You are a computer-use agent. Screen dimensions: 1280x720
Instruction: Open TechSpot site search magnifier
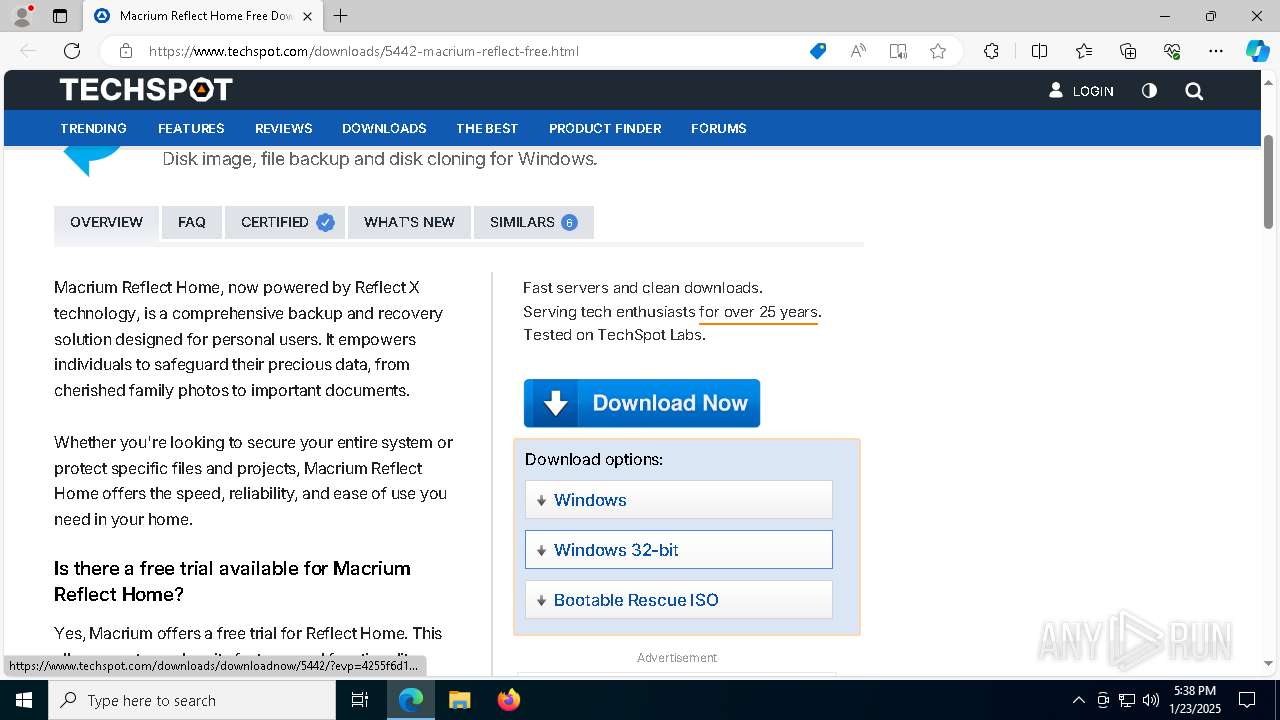1194,91
